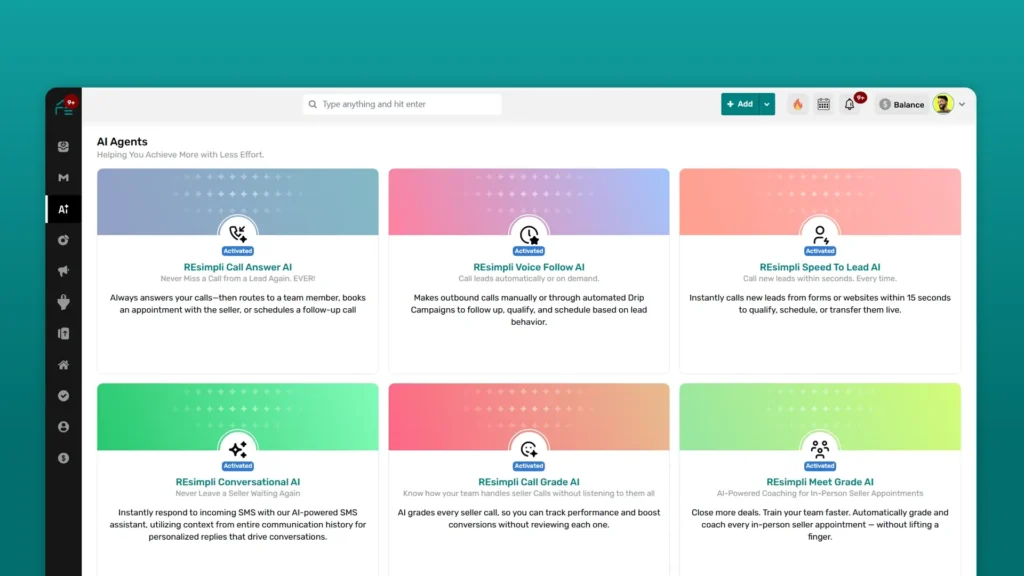The width and height of the screenshot is (1024, 576).
Task: Click the search magnifier icon in the search box
Action: [x=313, y=104]
